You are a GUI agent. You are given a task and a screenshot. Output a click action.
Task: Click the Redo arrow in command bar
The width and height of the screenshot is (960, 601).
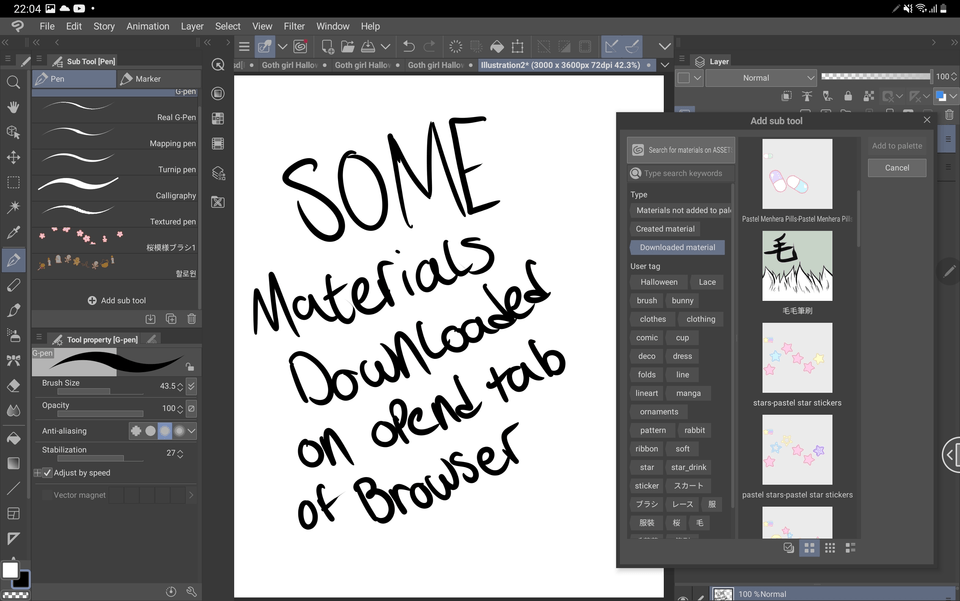click(x=430, y=47)
